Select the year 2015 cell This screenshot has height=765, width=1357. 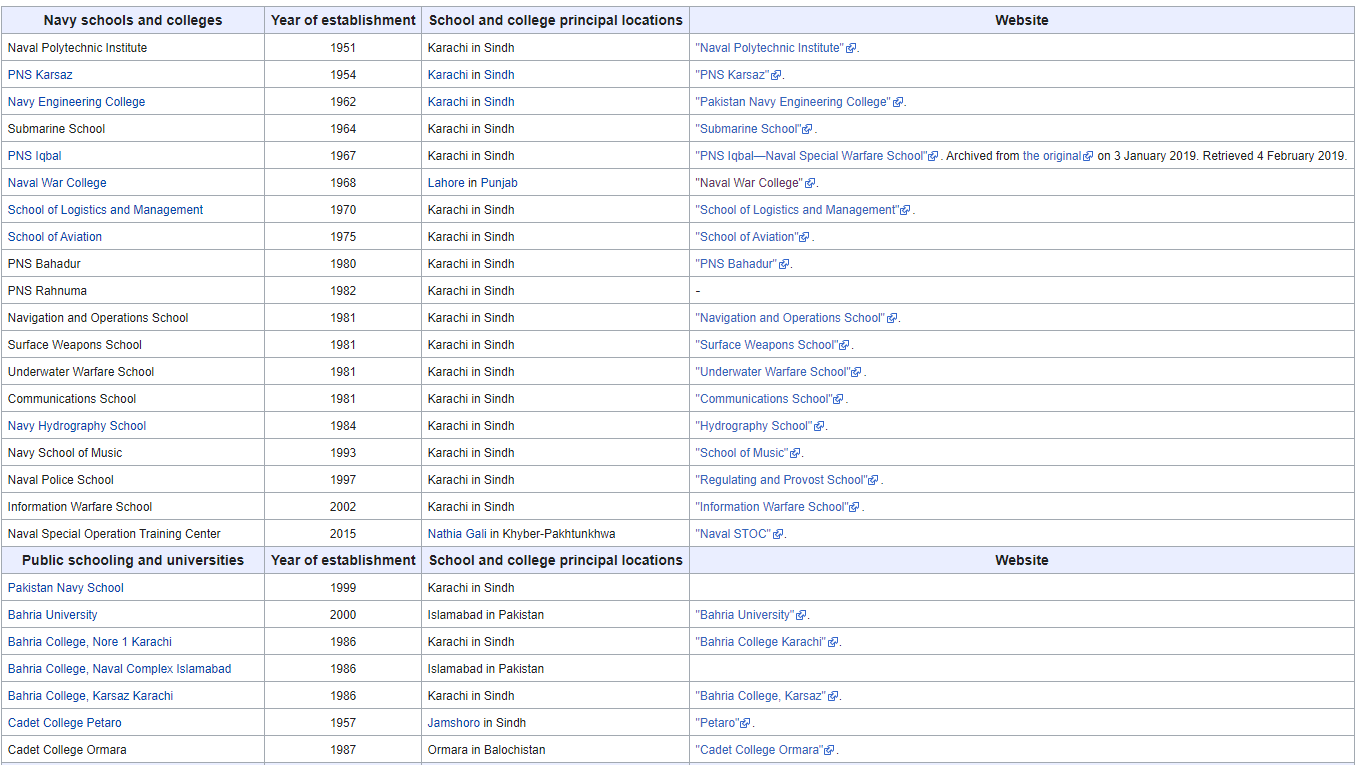tap(343, 534)
